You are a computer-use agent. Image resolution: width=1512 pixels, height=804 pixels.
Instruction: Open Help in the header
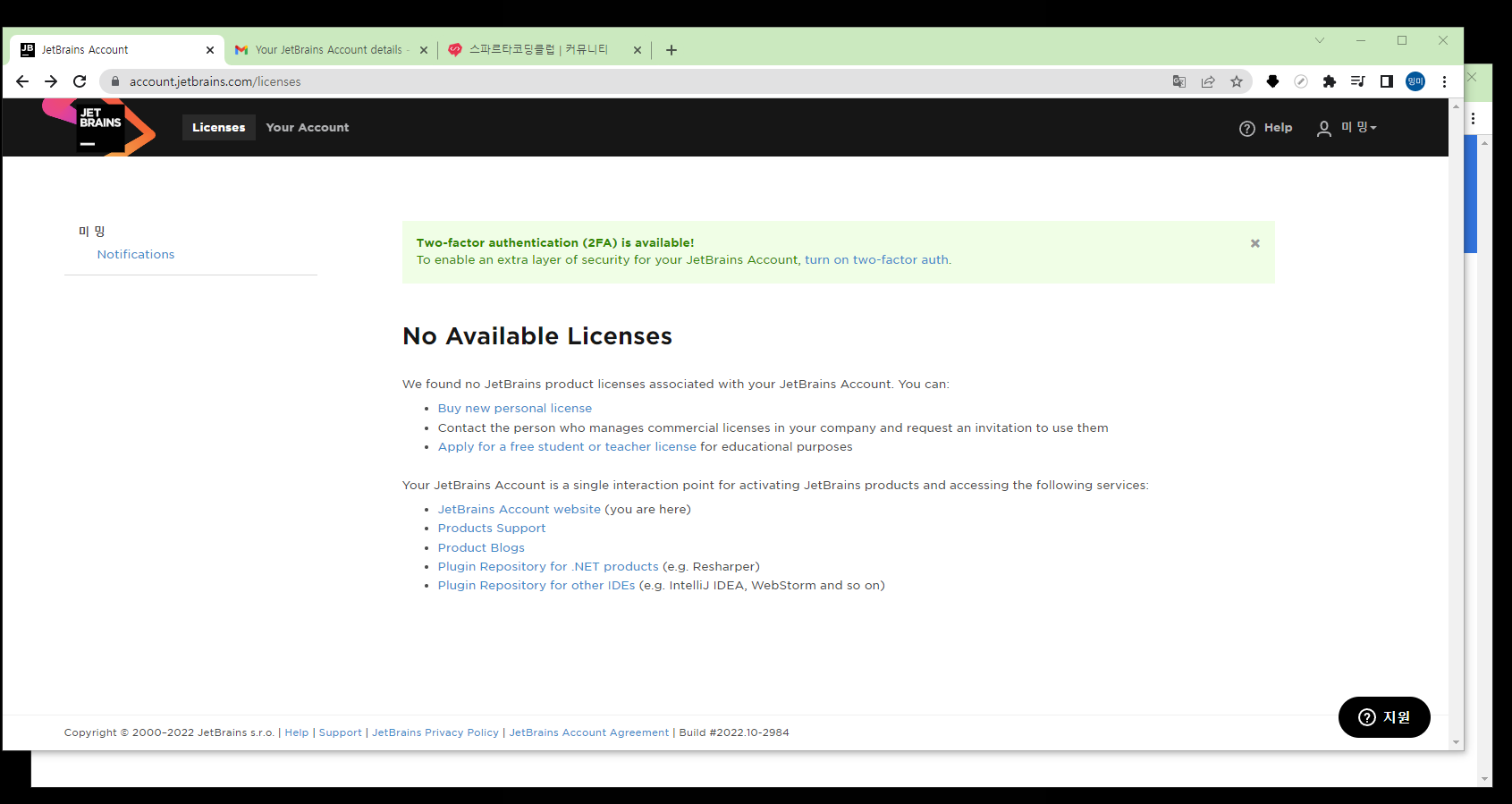(x=1279, y=127)
